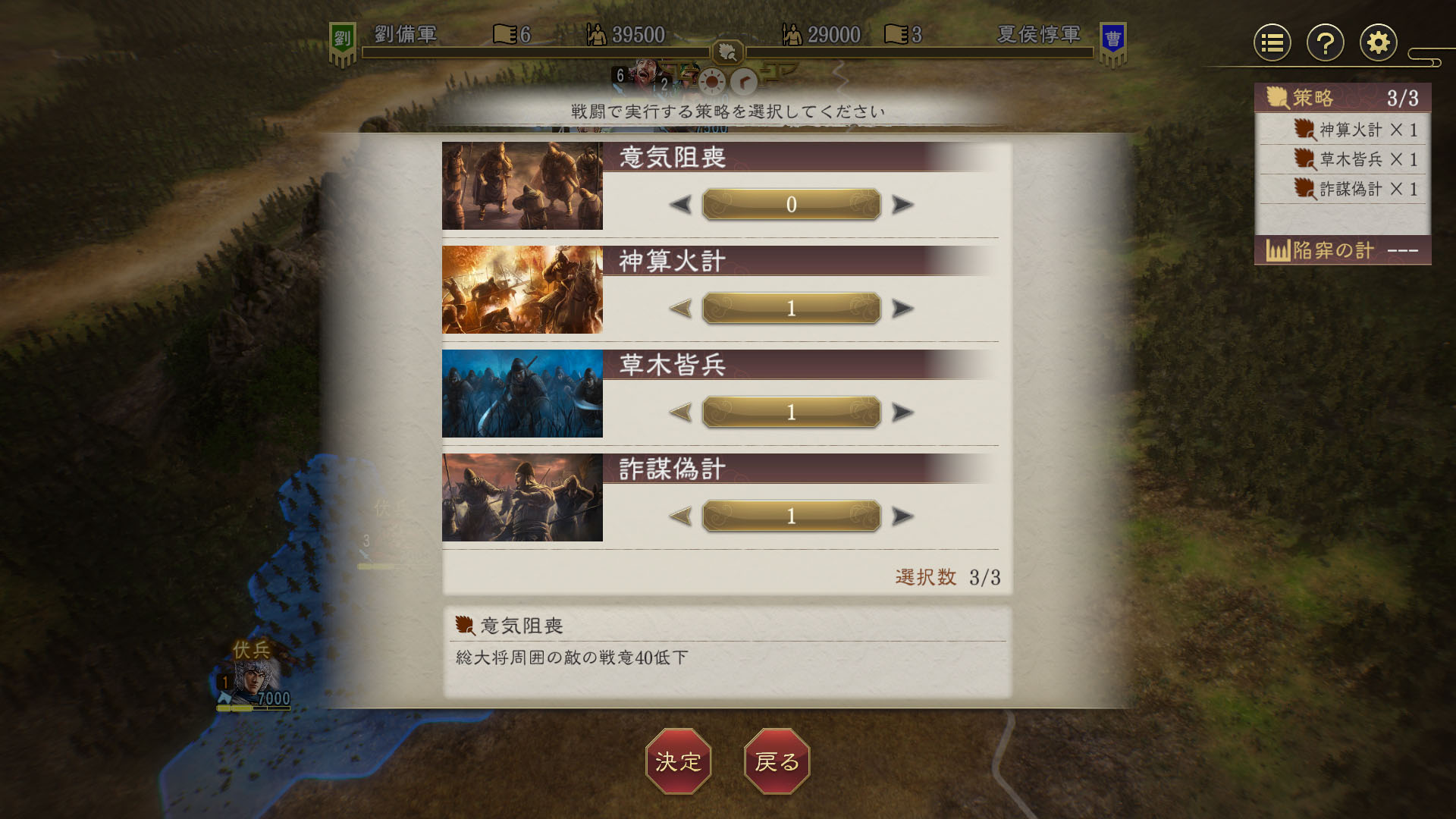The width and height of the screenshot is (1456, 819).
Task: Increase 意気阻喪 count with right arrow
Action: 902,205
